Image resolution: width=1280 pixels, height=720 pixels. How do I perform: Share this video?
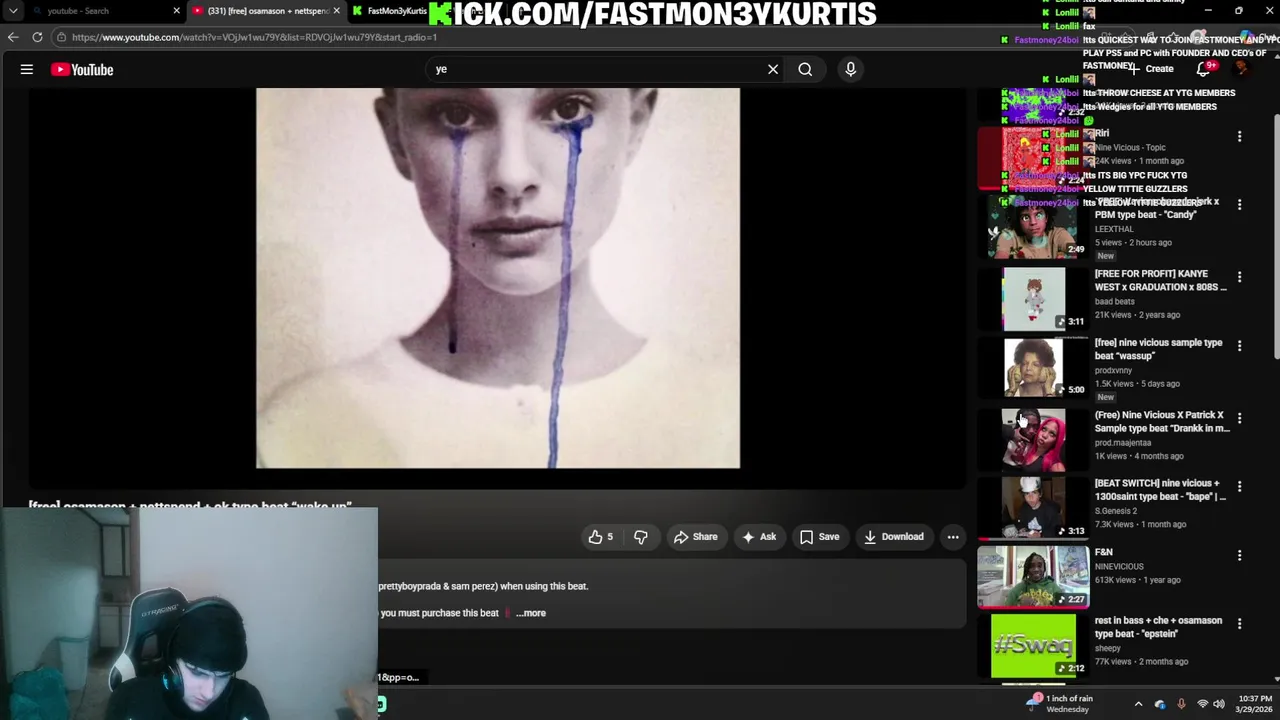click(x=695, y=537)
